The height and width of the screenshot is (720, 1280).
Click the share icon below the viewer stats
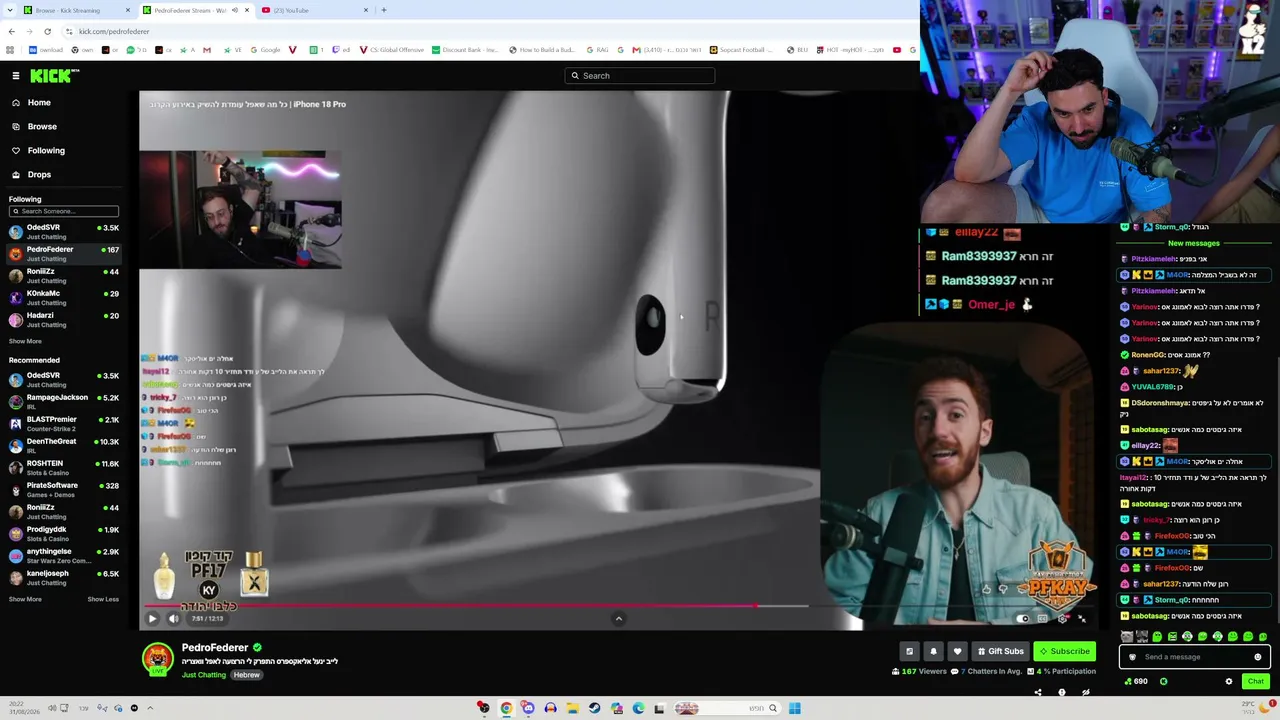coord(1037,692)
